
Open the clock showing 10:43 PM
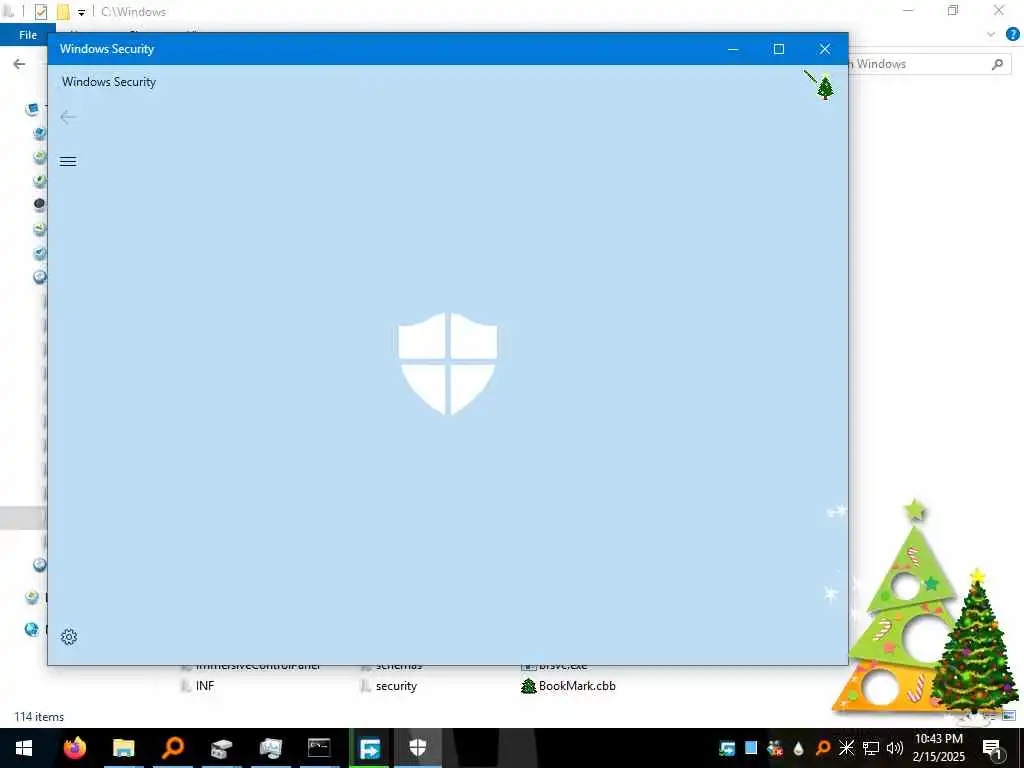[x=938, y=748]
